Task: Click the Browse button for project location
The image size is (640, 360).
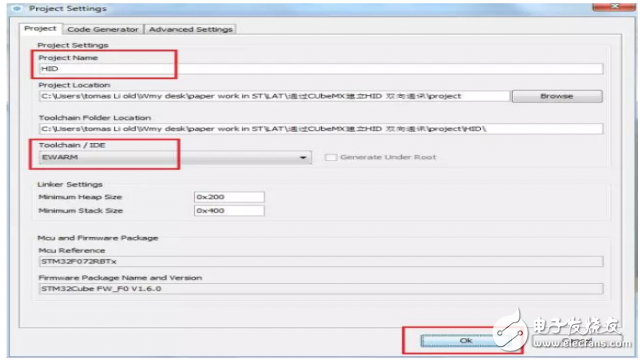Action: 557,96
